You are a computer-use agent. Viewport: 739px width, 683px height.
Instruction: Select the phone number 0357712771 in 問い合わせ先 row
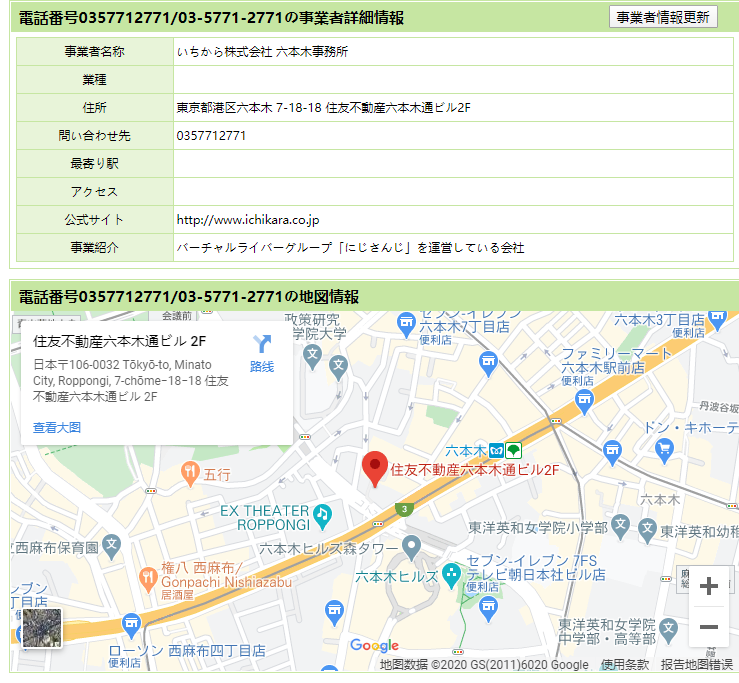coord(211,136)
